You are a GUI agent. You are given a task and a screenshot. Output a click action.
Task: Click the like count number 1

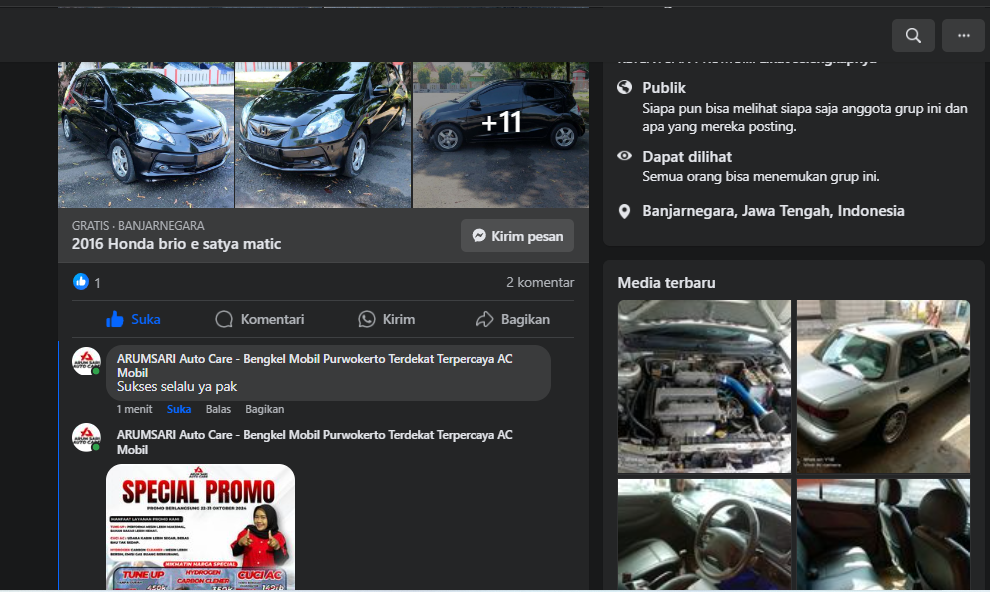coord(97,283)
